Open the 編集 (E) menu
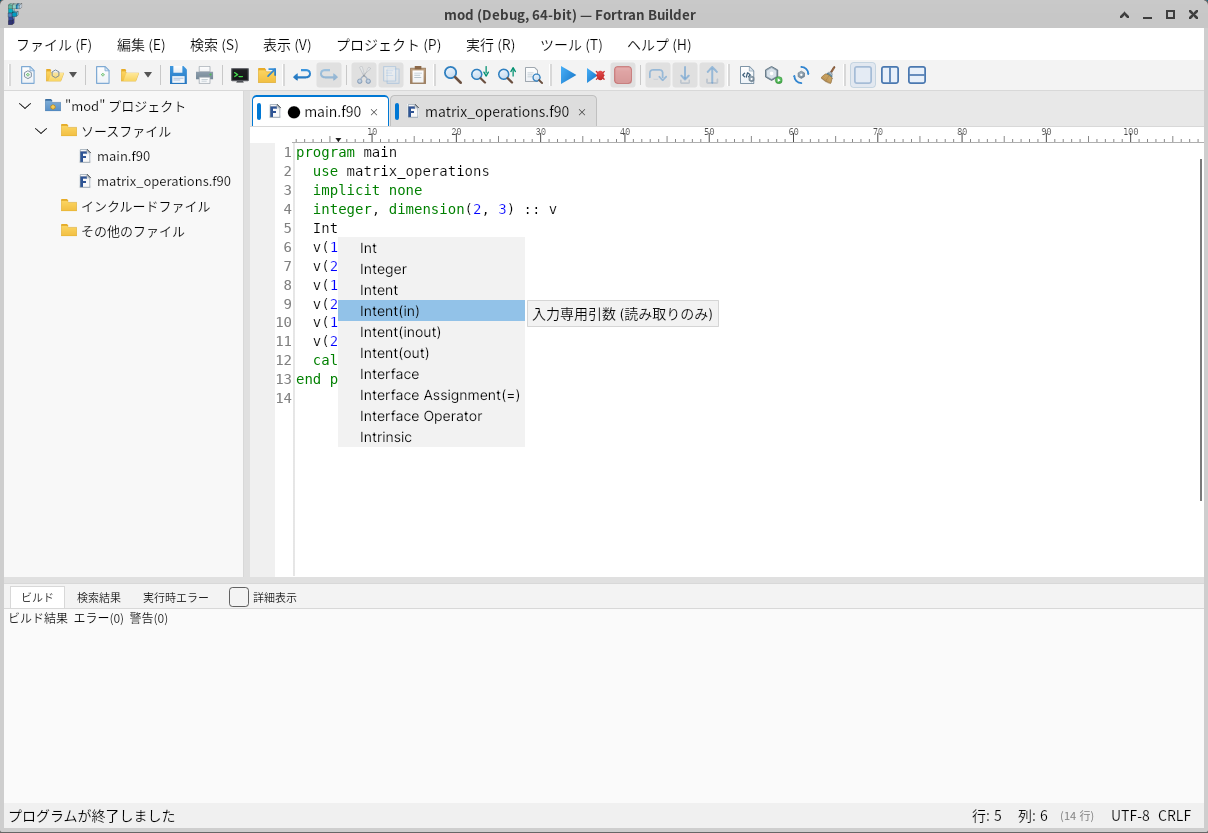The width and height of the screenshot is (1208, 833). coord(141,45)
